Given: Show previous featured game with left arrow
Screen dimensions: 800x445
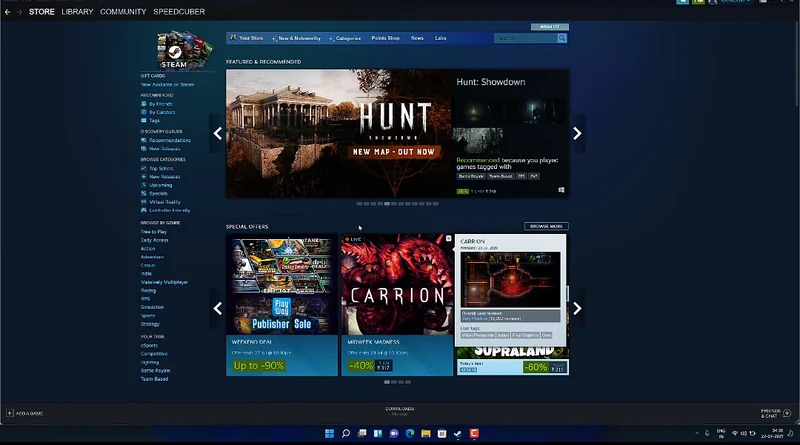Looking at the screenshot, I should [217, 134].
